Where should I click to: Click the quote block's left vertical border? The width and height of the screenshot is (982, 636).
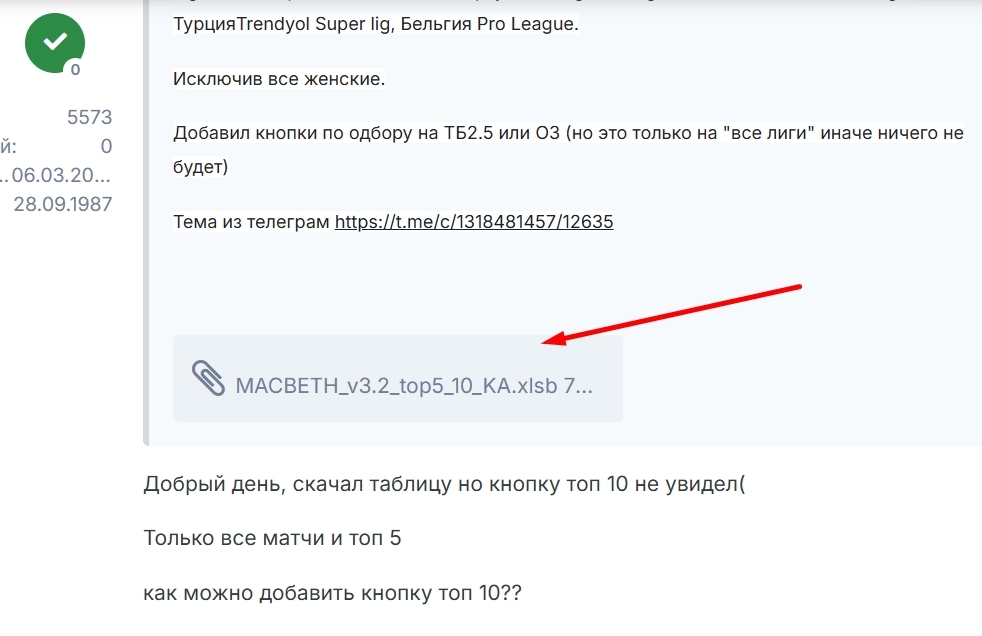tap(146, 222)
